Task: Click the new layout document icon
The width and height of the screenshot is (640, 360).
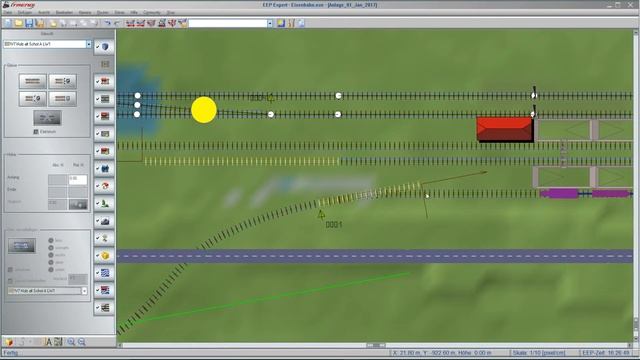Action: point(8,23)
